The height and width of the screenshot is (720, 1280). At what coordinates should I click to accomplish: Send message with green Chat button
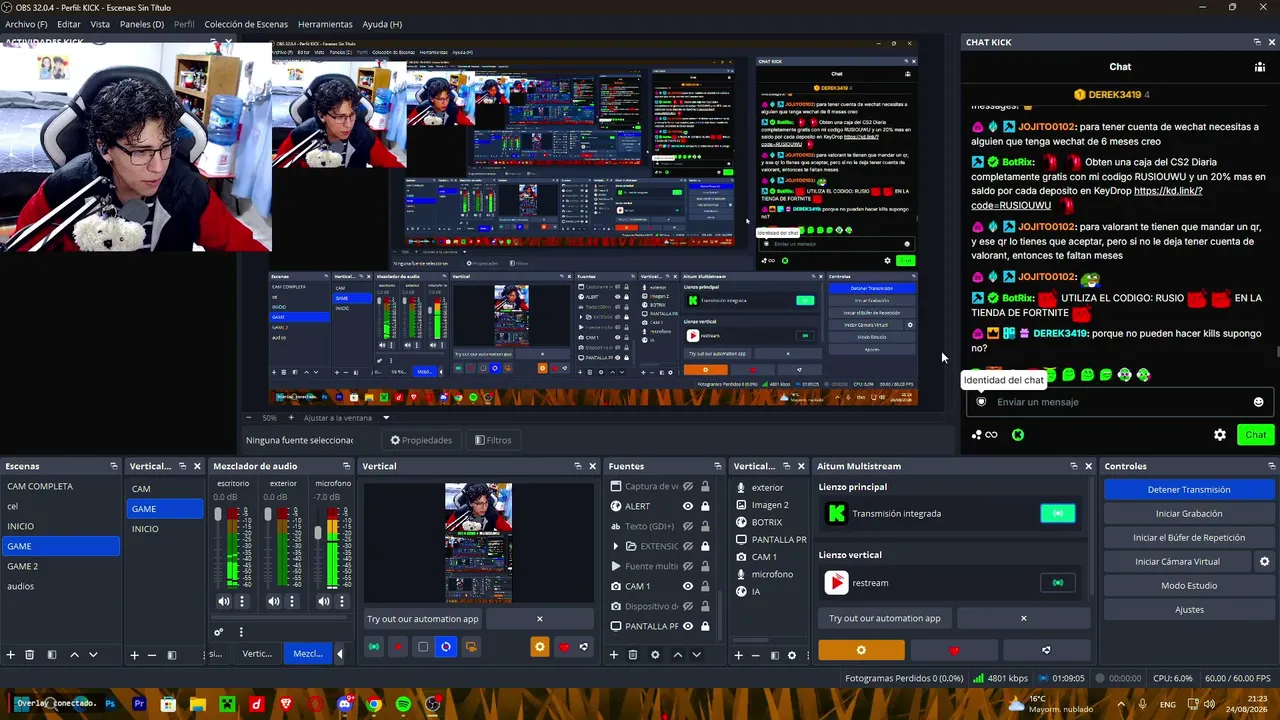1256,435
